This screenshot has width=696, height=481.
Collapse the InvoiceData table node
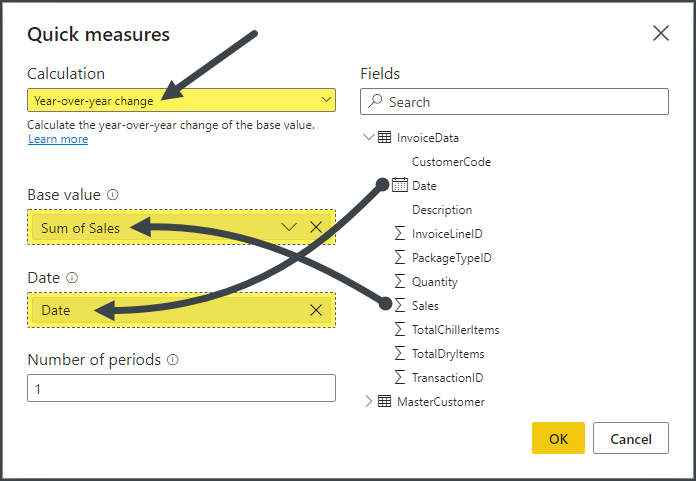coord(368,138)
